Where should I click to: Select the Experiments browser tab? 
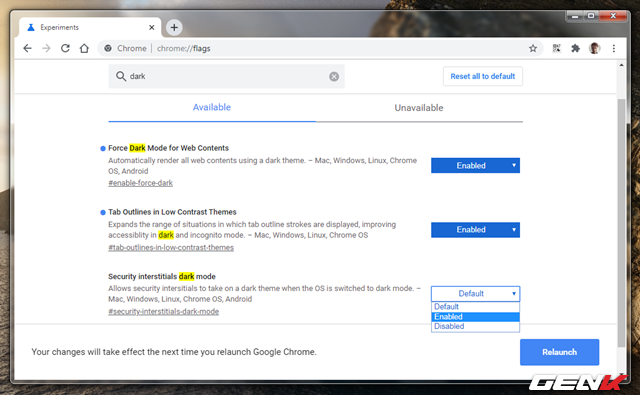90,27
